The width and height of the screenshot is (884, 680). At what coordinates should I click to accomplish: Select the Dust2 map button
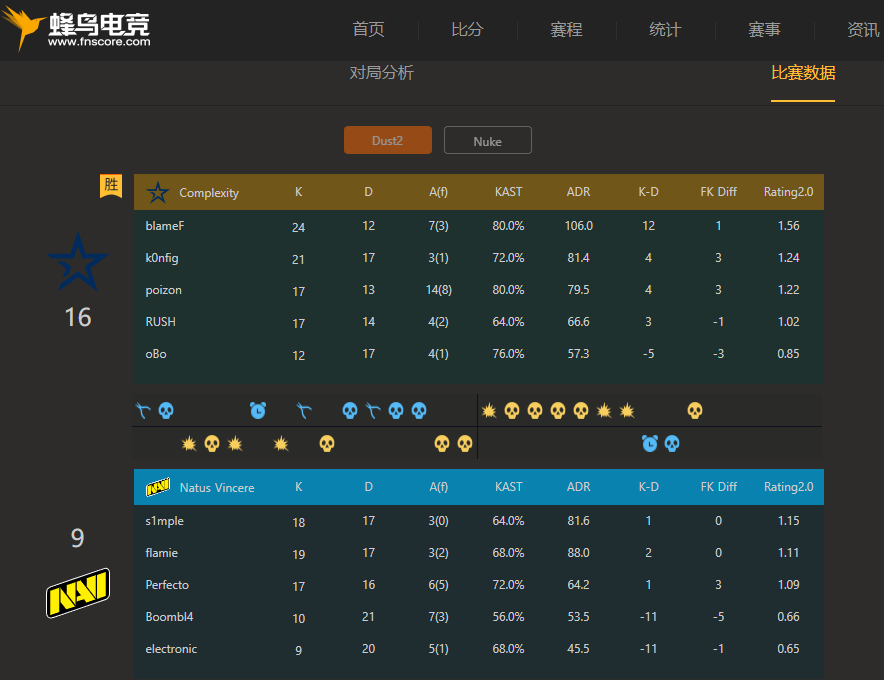(388, 140)
